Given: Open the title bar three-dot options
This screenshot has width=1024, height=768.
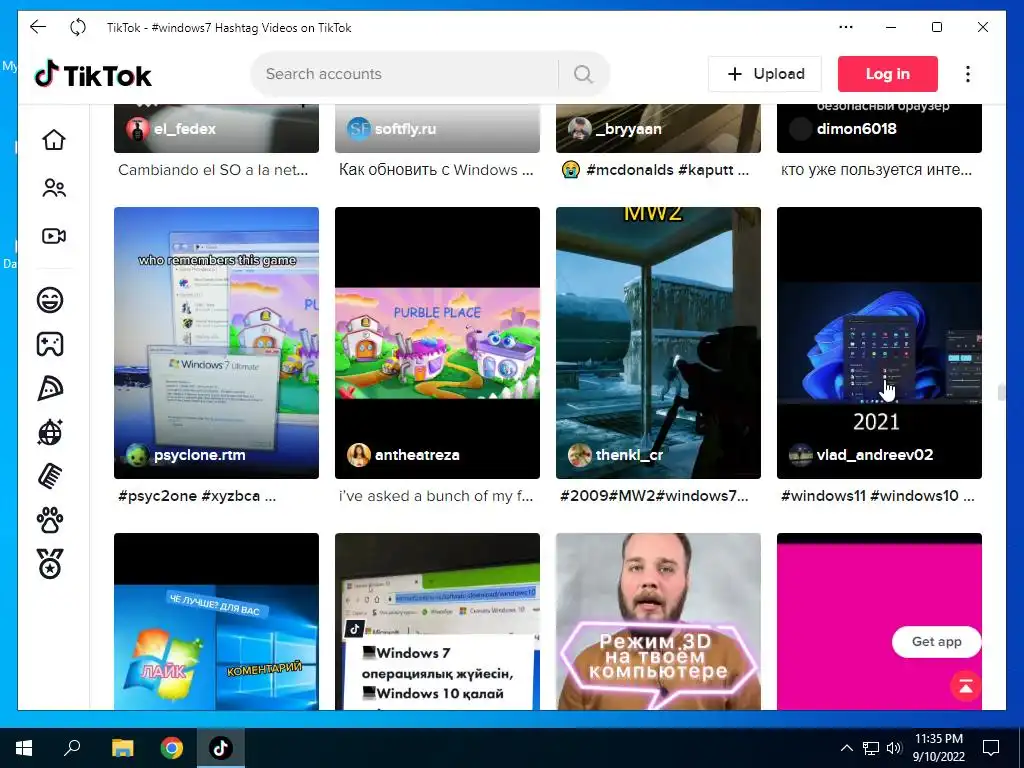Looking at the screenshot, I should [846, 27].
